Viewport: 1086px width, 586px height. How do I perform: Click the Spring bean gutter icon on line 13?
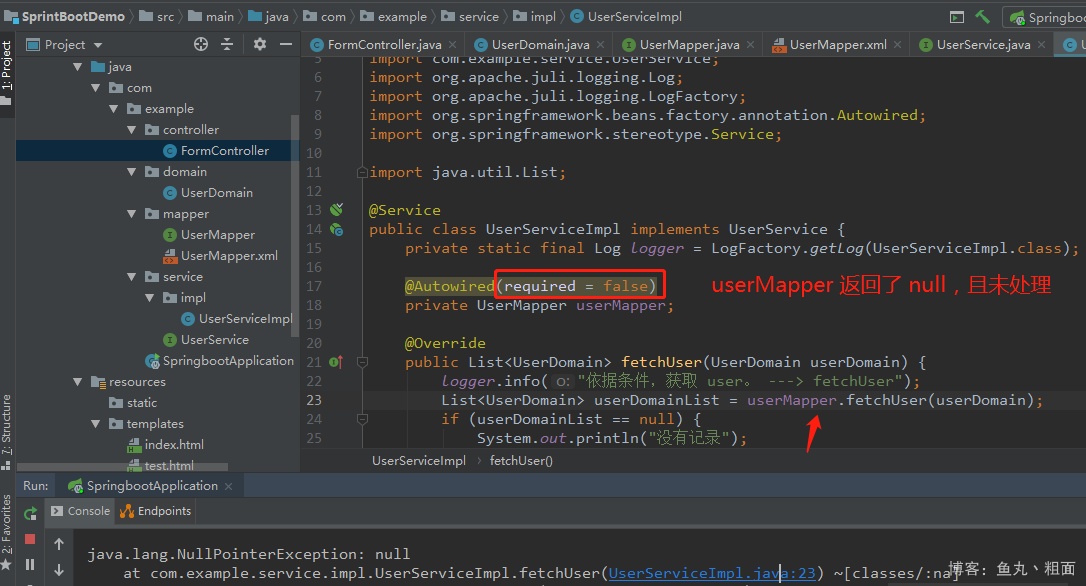click(337, 210)
